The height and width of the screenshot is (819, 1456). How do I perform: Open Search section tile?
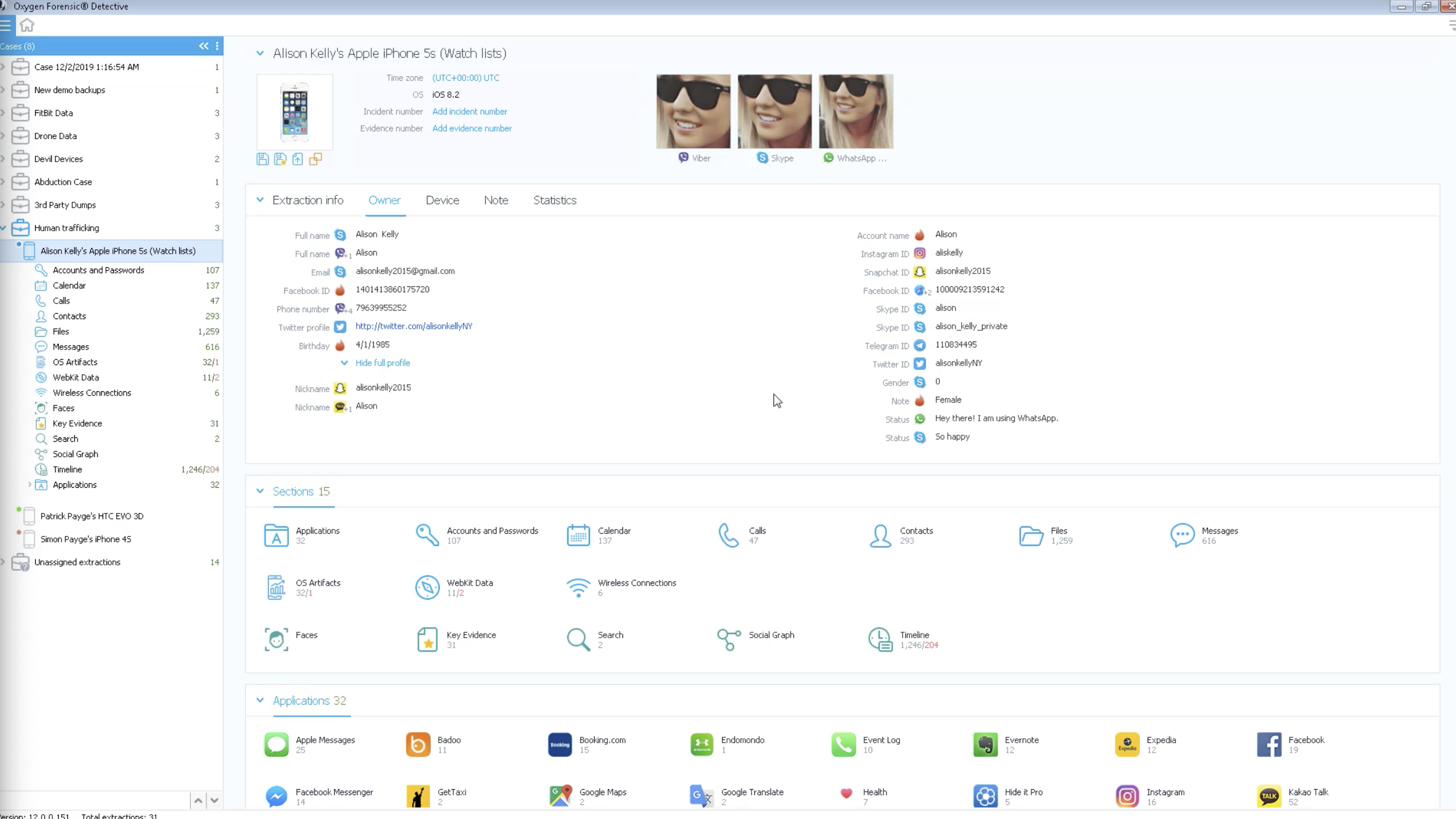(x=595, y=639)
